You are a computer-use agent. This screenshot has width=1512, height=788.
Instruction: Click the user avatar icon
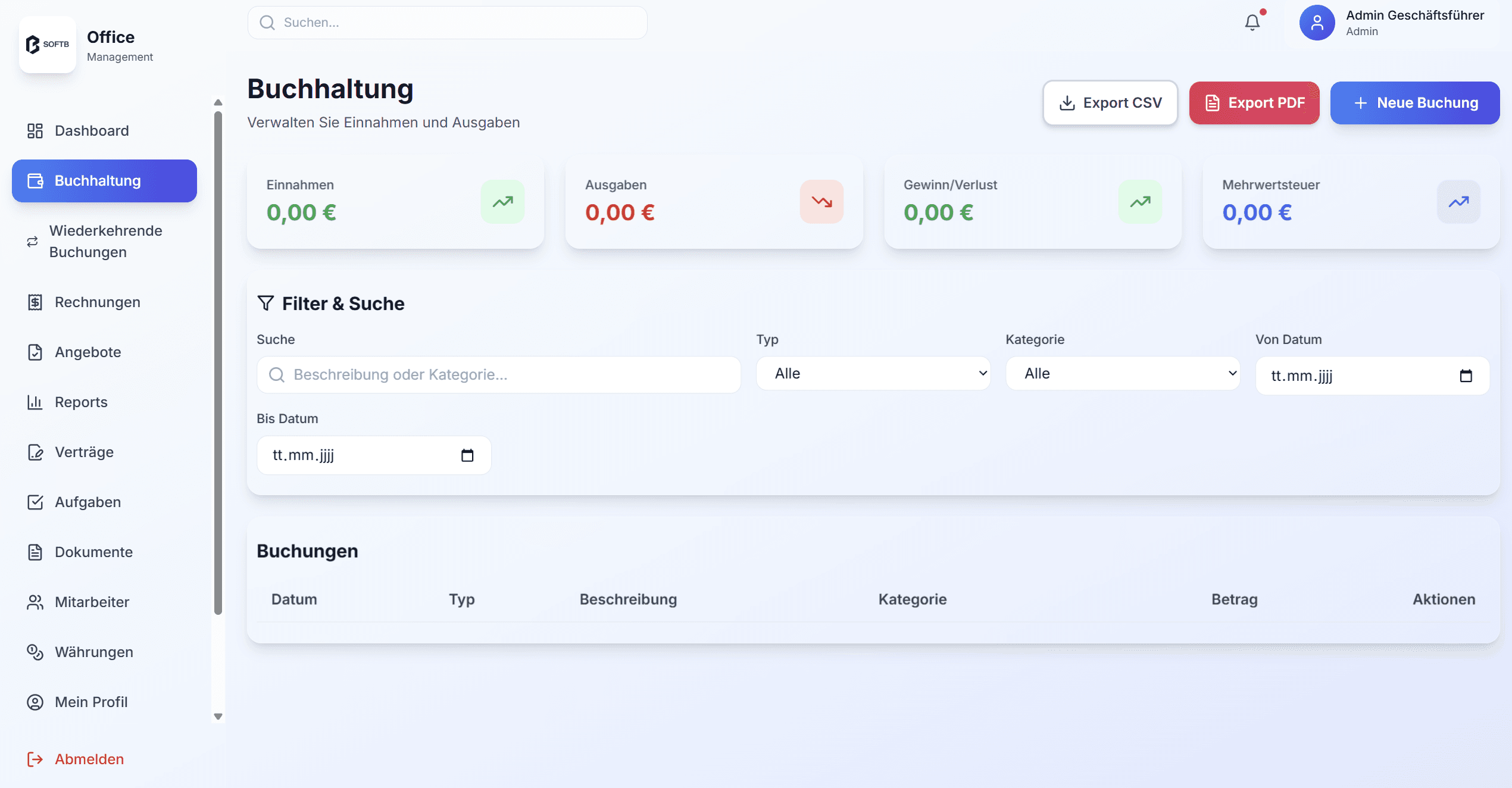click(x=1317, y=23)
